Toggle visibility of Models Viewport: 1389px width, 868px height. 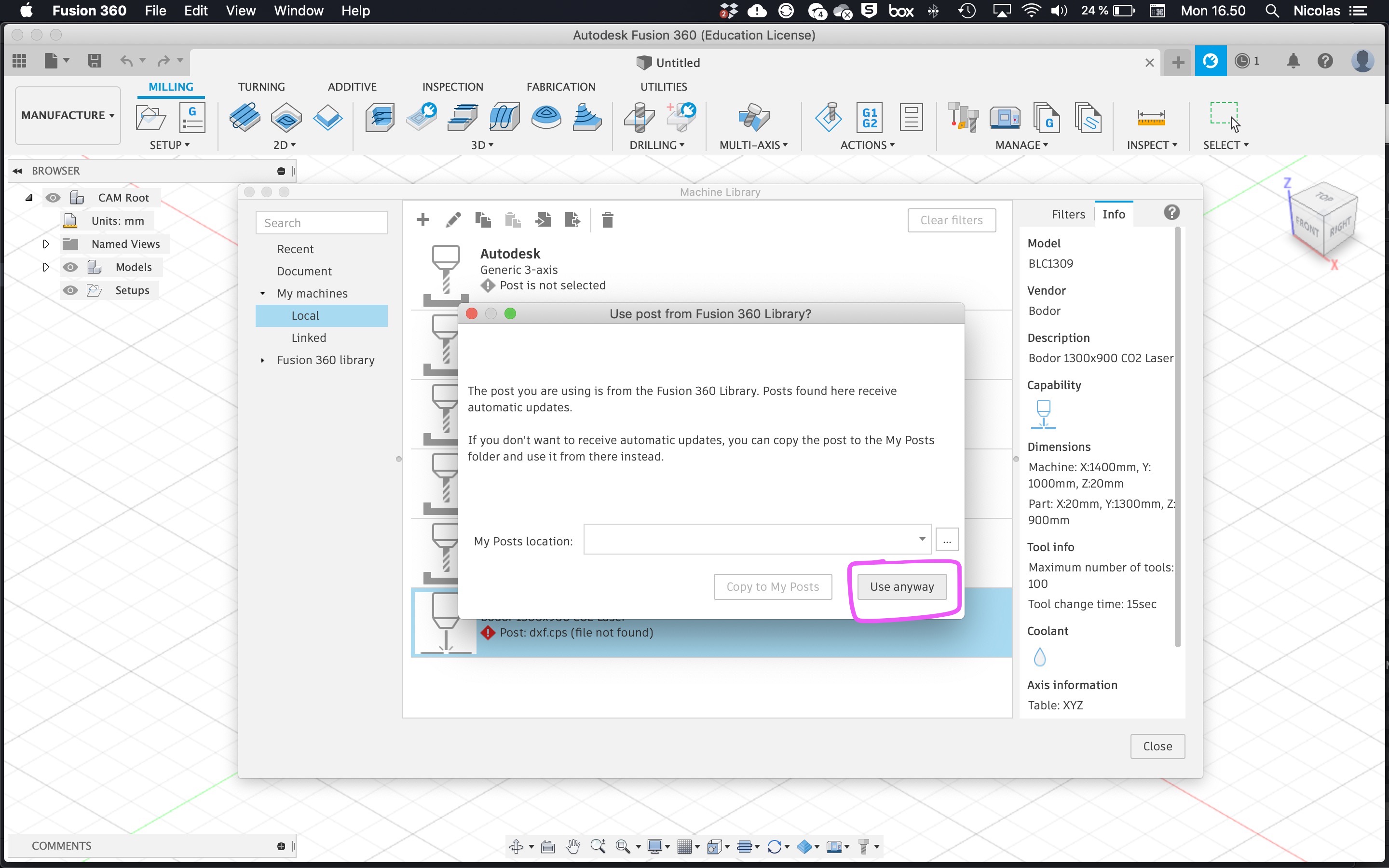coord(70,268)
